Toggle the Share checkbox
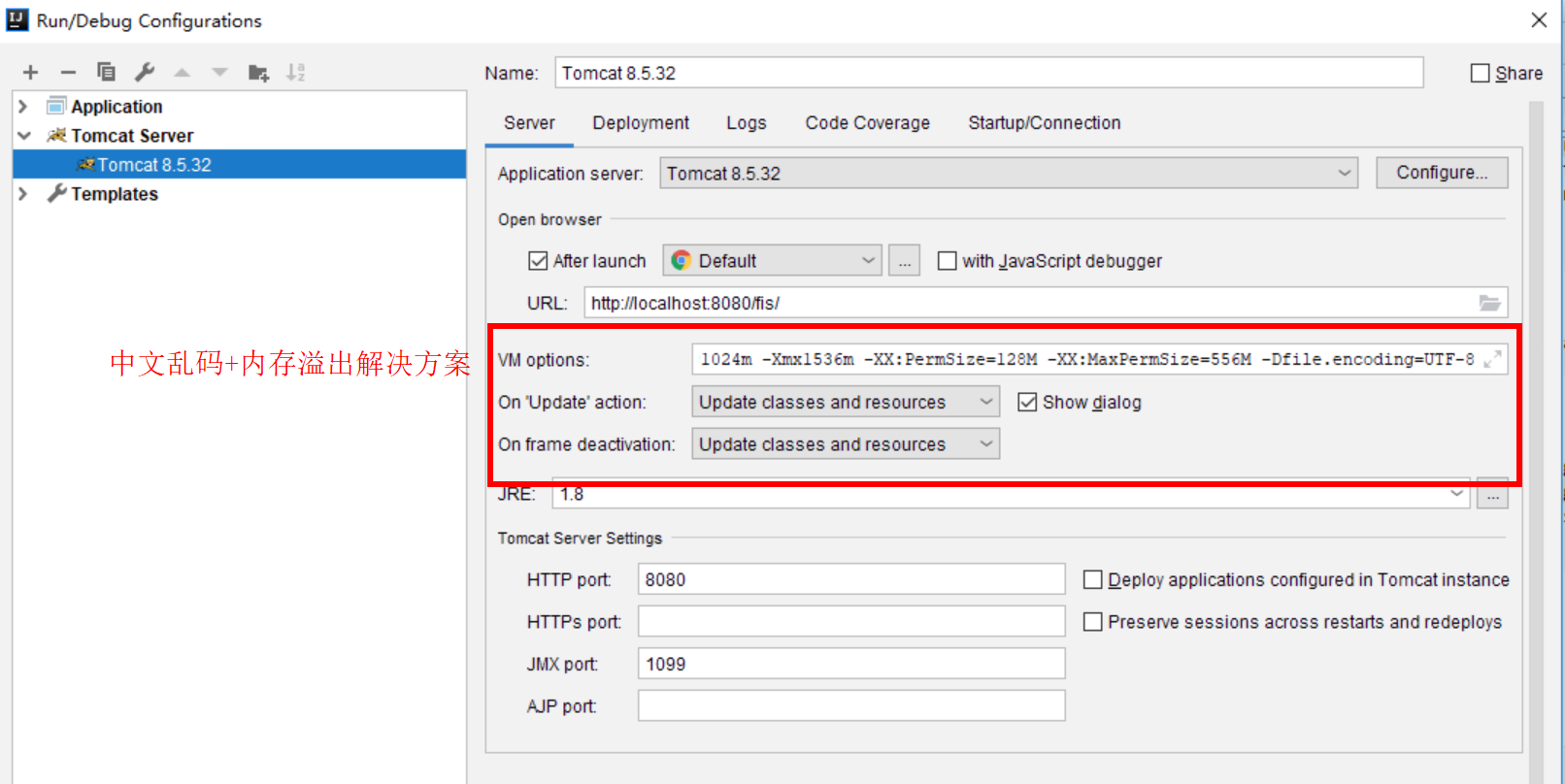This screenshot has width=1565, height=784. (1480, 73)
